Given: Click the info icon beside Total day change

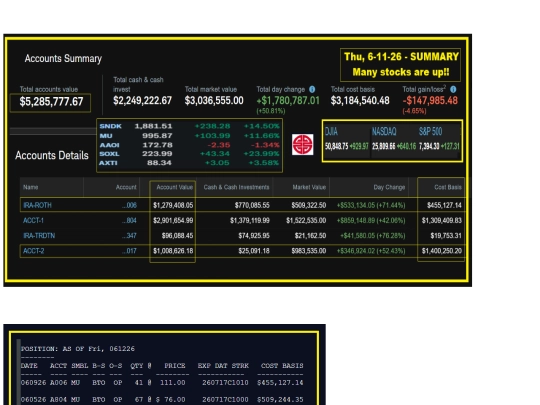Looking at the screenshot, I should (x=312, y=89).
